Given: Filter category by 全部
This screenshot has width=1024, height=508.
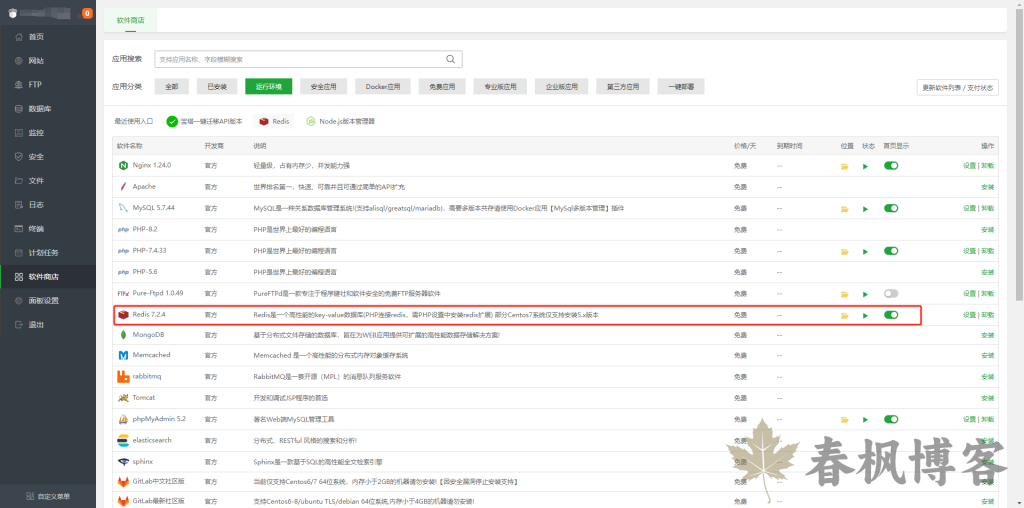Looking at the screenshot, I should [x=172, y=86].
